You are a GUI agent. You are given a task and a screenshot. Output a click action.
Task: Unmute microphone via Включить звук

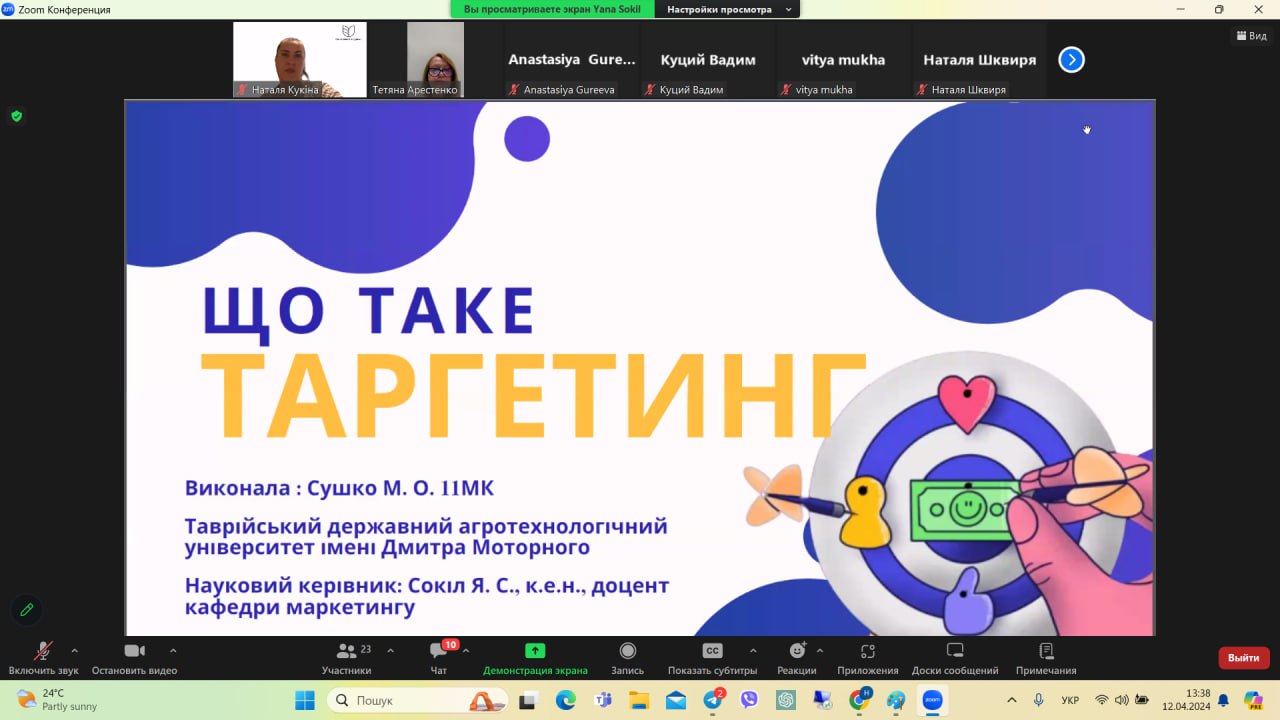43,652
